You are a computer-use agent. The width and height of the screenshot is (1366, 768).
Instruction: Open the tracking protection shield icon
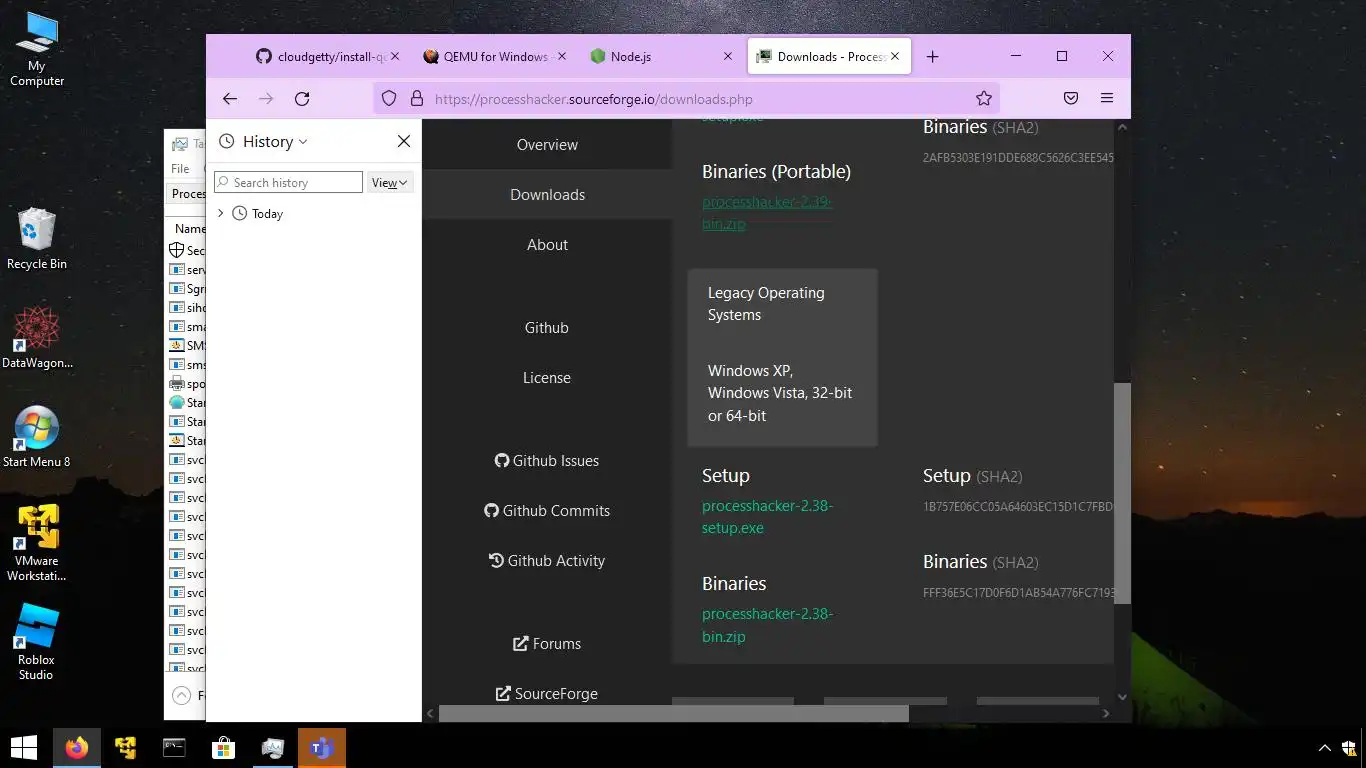[x=390, y=98]
